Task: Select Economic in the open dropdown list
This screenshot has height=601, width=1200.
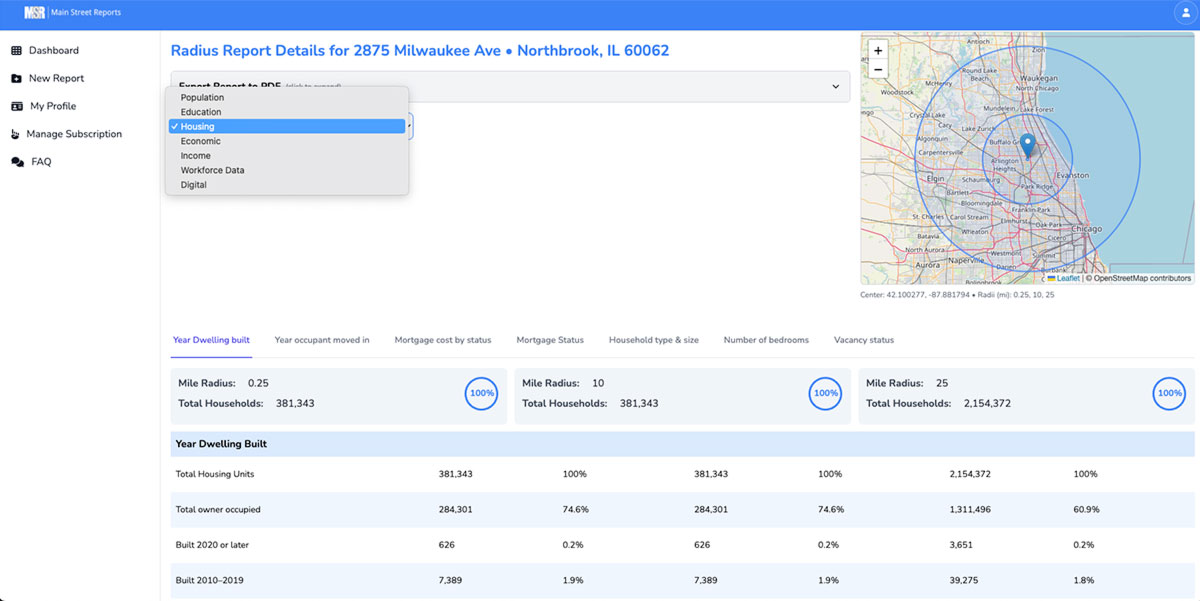Action: click(199, 140)
